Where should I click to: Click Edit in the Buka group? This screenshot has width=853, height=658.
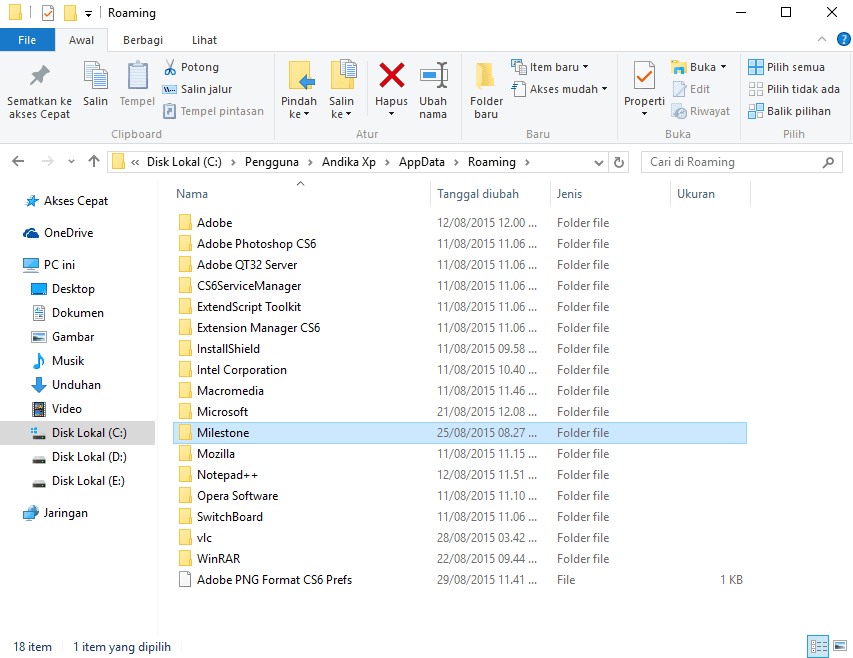tap(691, 89)
